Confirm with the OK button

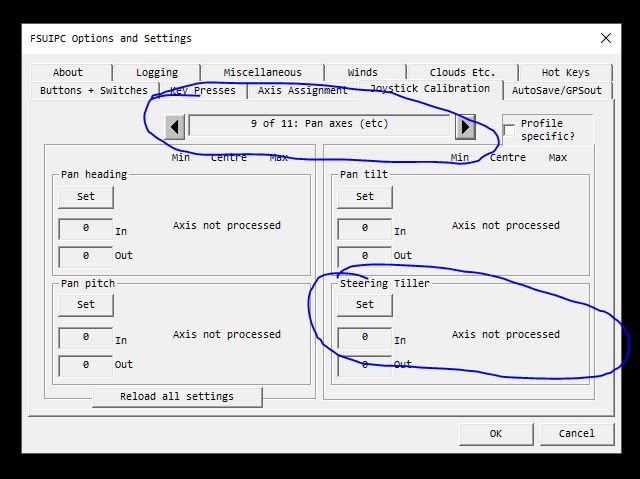496,434
